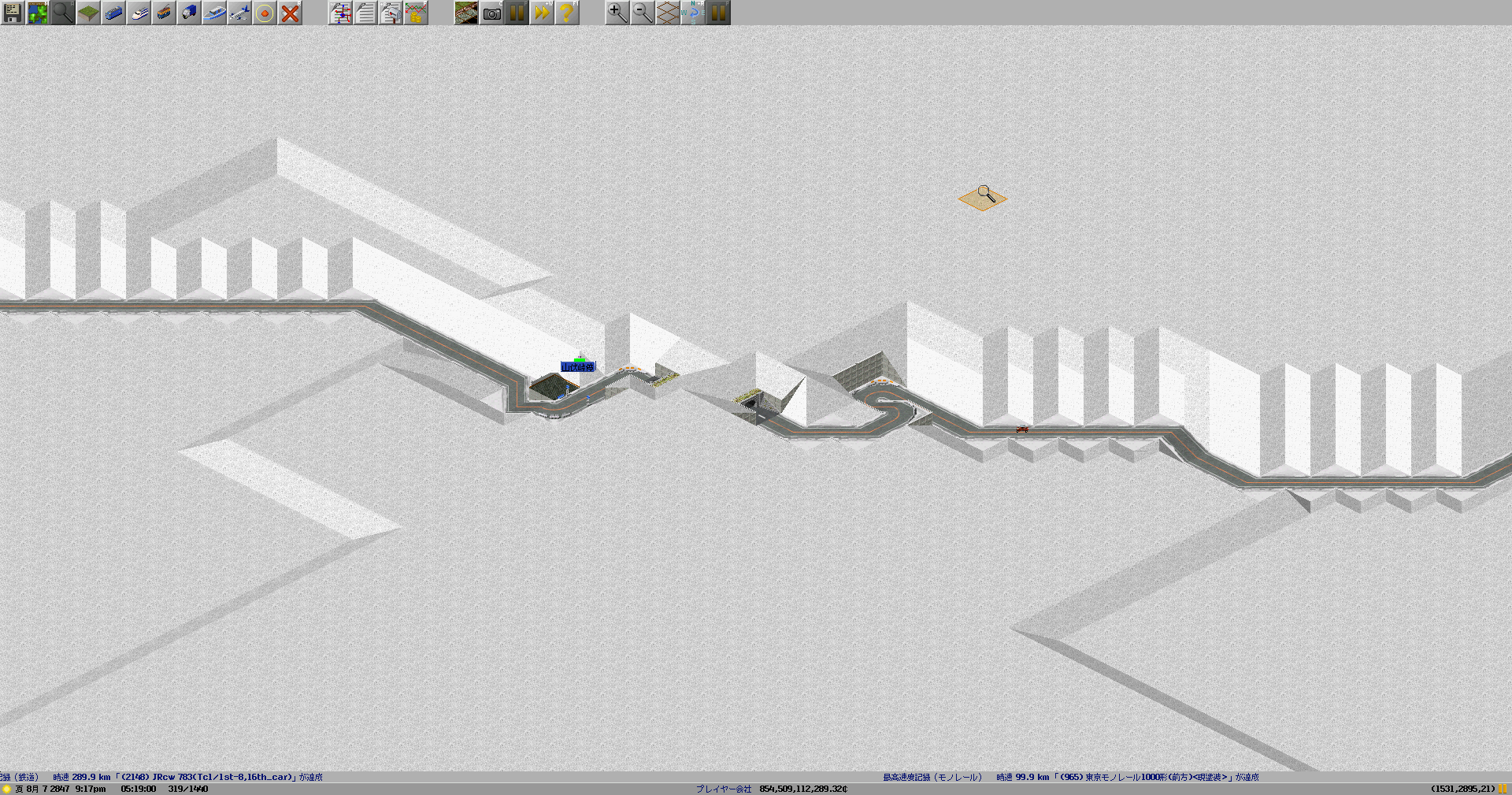1512x795 pixels.
Task: Select the inspection magnifier tool
Action: 63,13
